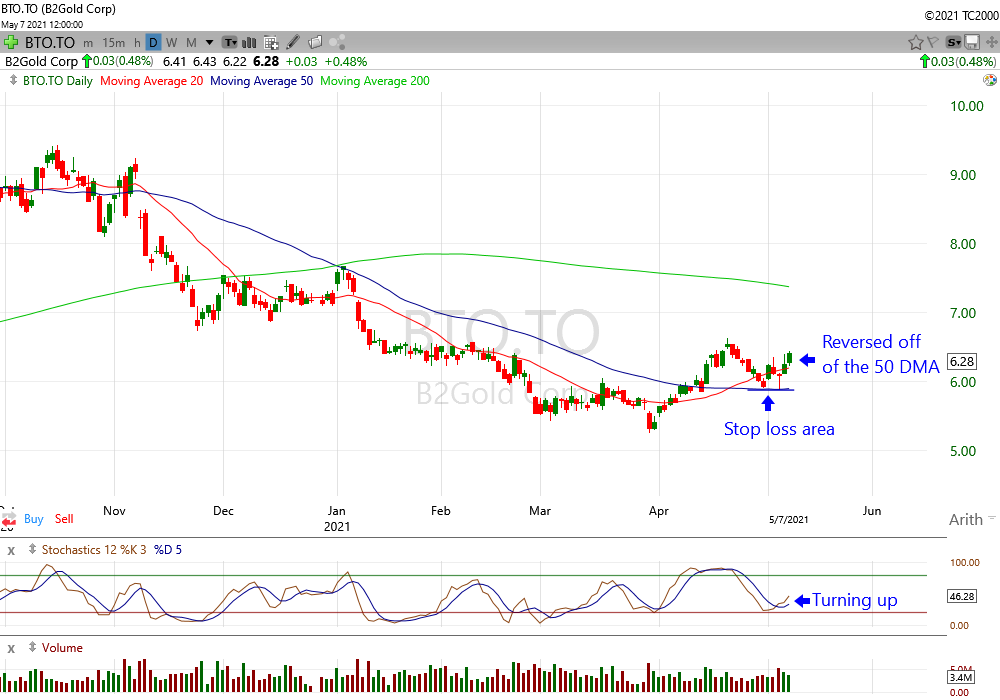
Task: Click the Stochastics 12 %K 3 label
Action: coord(94,550)
